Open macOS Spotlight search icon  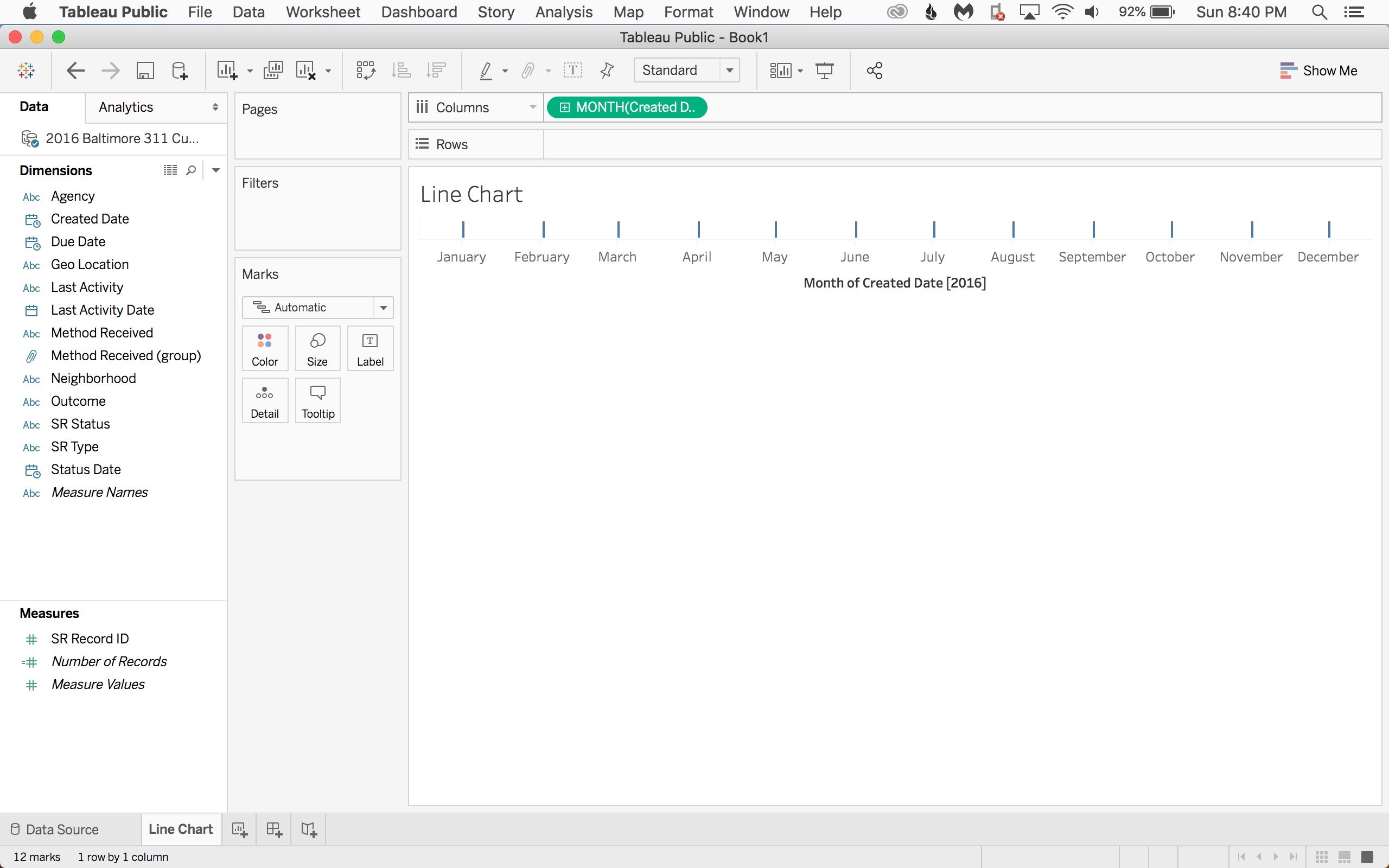pyautogui.click(x=1319, y=12)
